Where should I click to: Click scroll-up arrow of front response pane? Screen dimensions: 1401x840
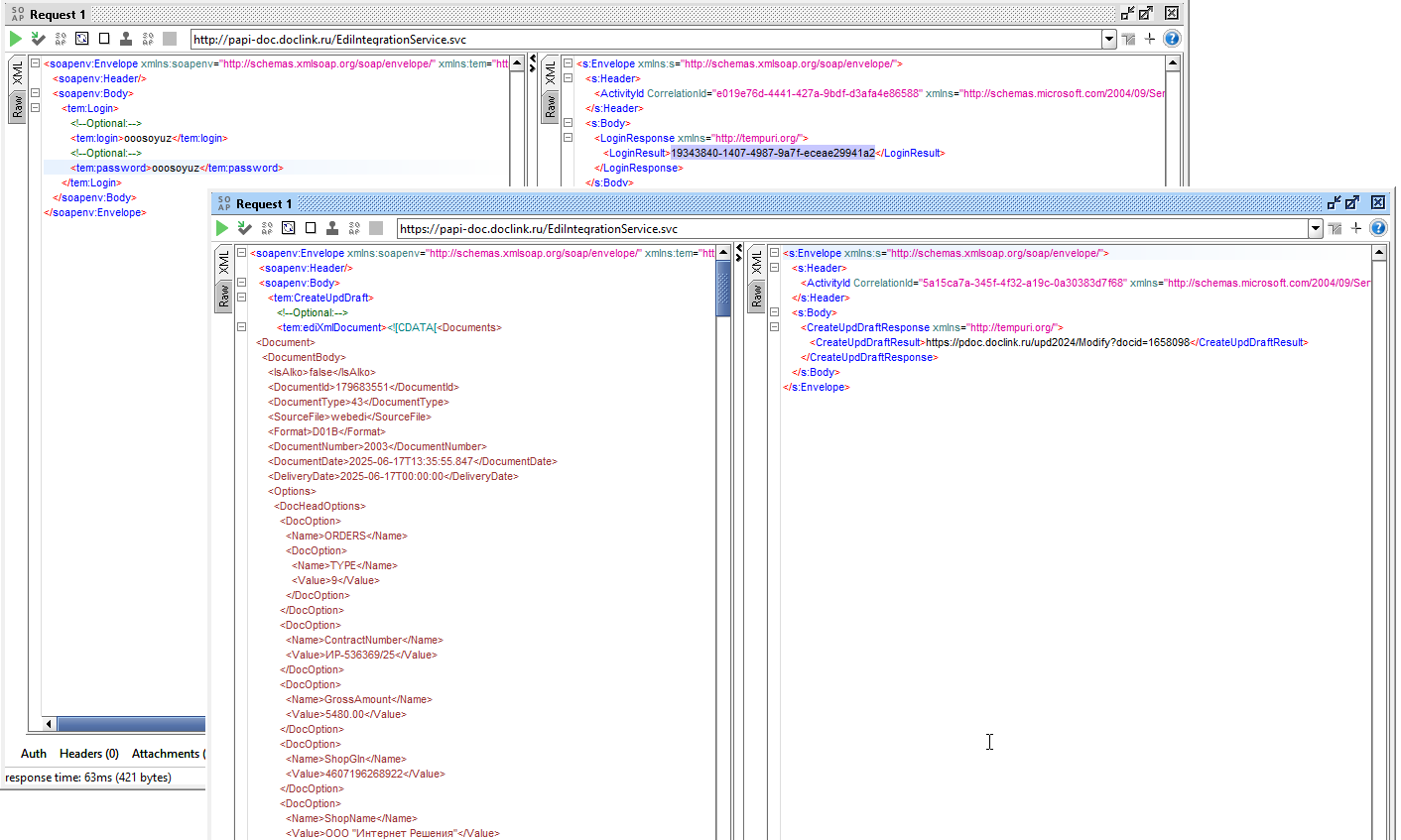1379,253
